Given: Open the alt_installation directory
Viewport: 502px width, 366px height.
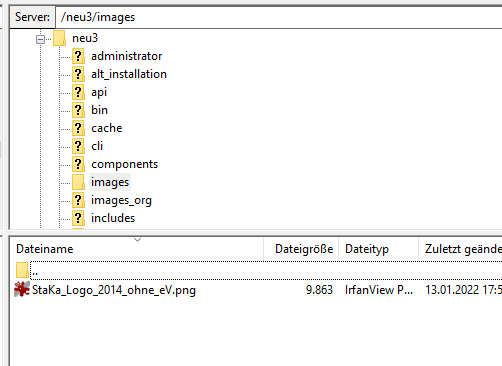Looking at the screenshot, I should point(129,74).
